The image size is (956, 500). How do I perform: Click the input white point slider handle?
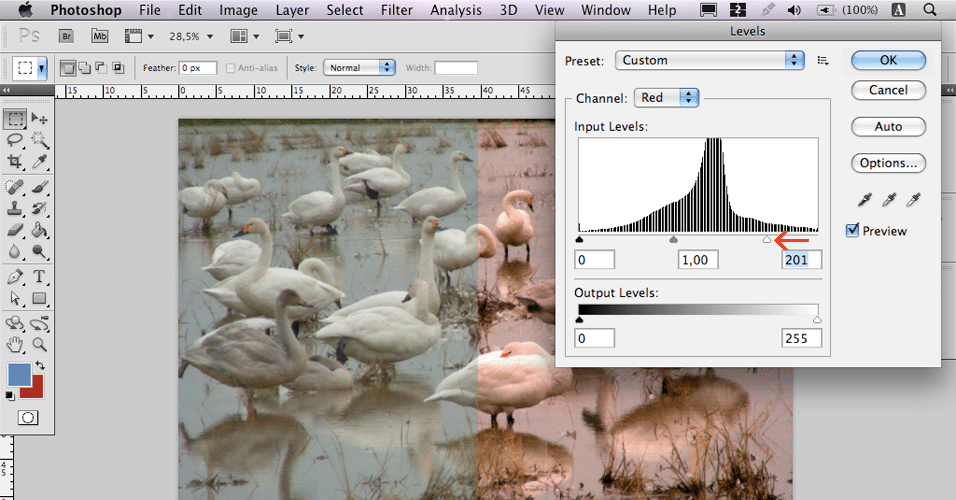(767, 240)
